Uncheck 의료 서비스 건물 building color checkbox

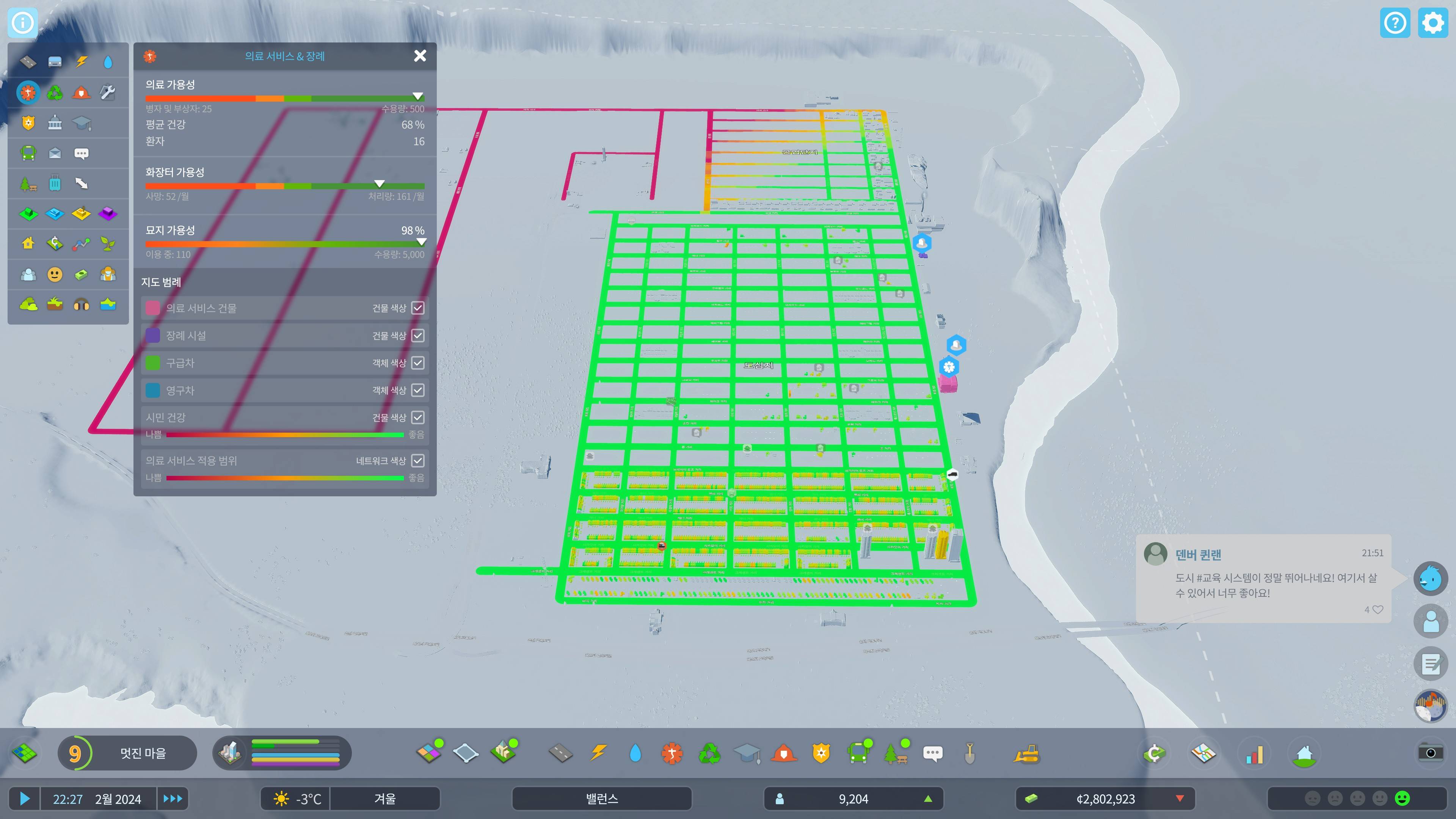(x=418, y=308)
